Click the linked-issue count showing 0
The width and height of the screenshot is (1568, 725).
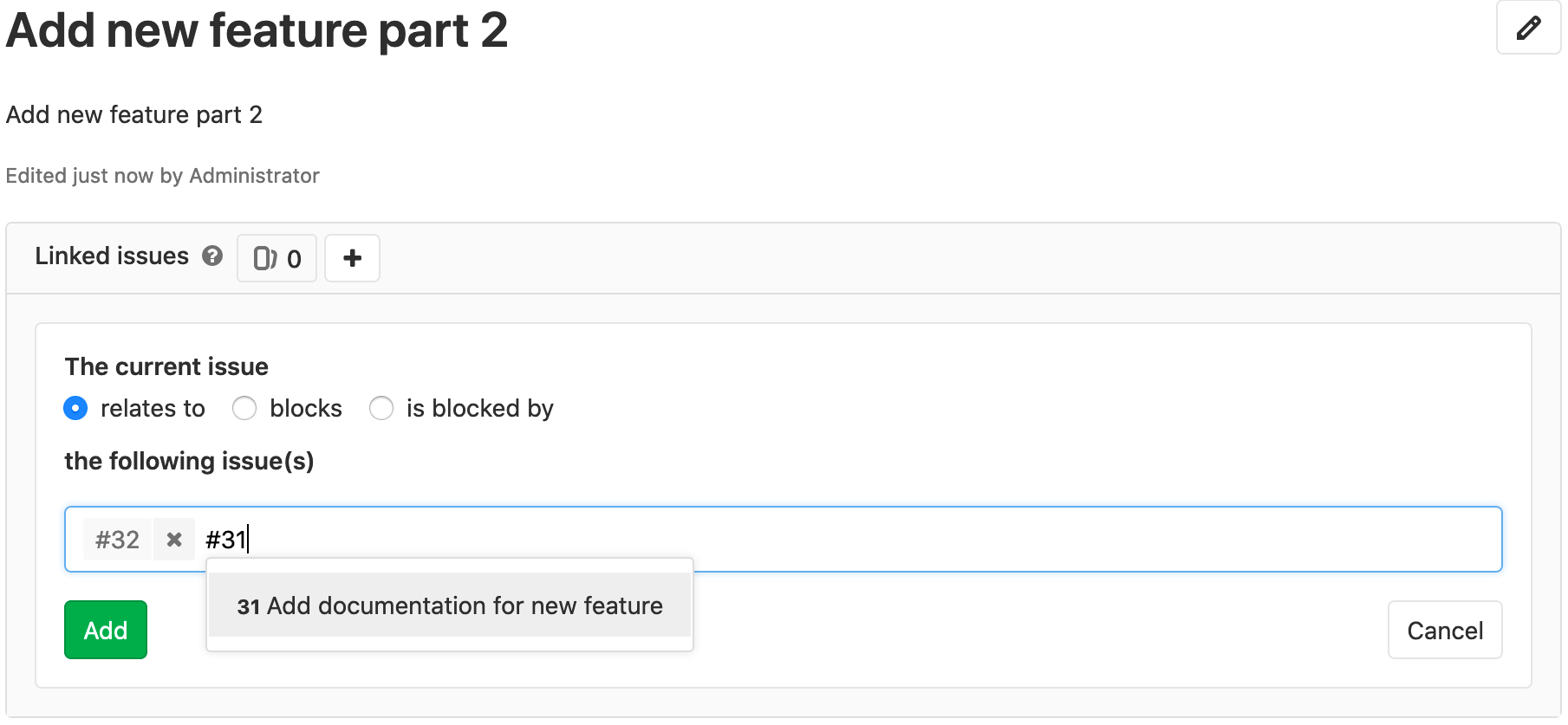coord(293,258)
